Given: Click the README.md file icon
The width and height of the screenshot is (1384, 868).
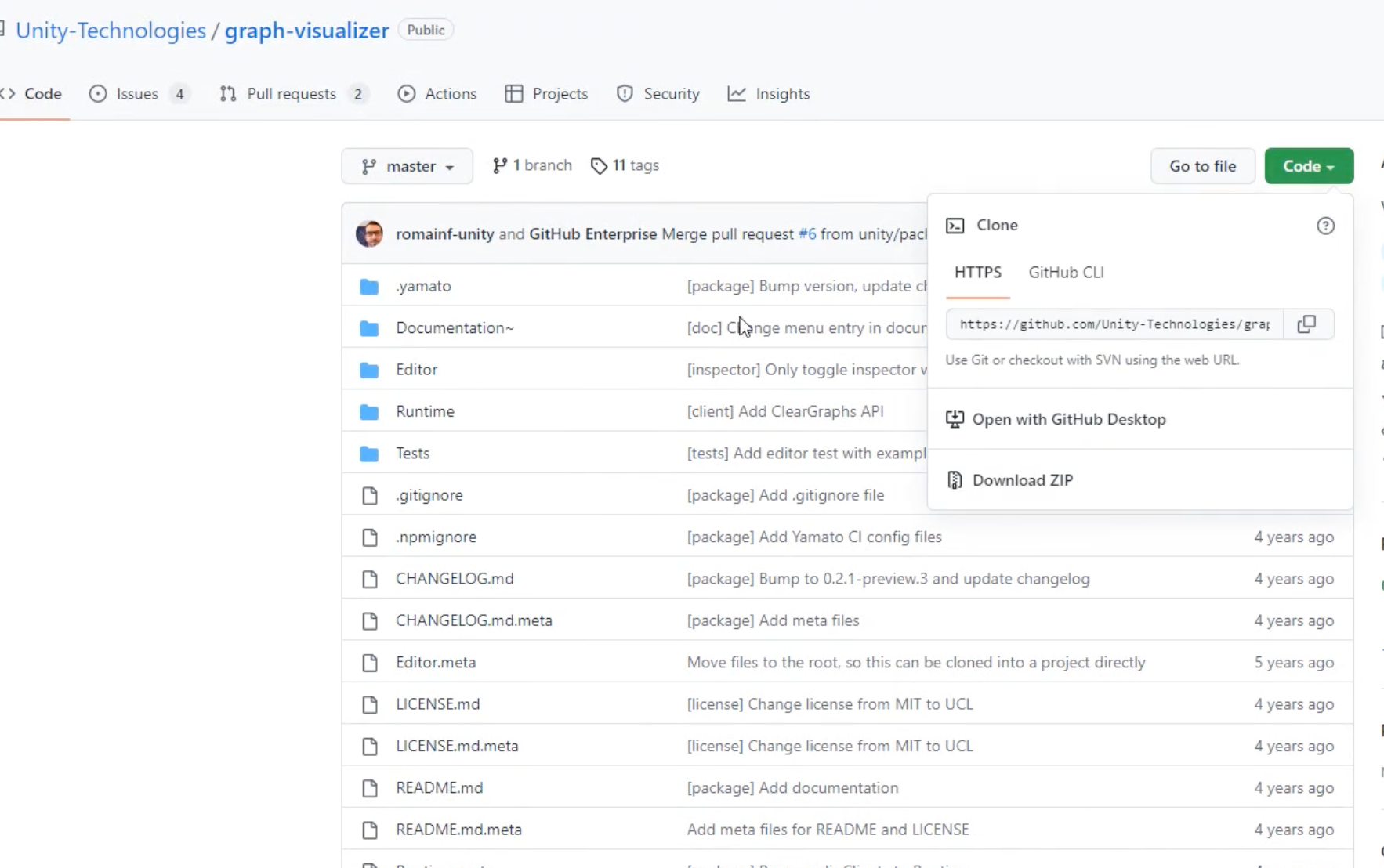Looking at the screenshot, I should click(x=370, y=788).
